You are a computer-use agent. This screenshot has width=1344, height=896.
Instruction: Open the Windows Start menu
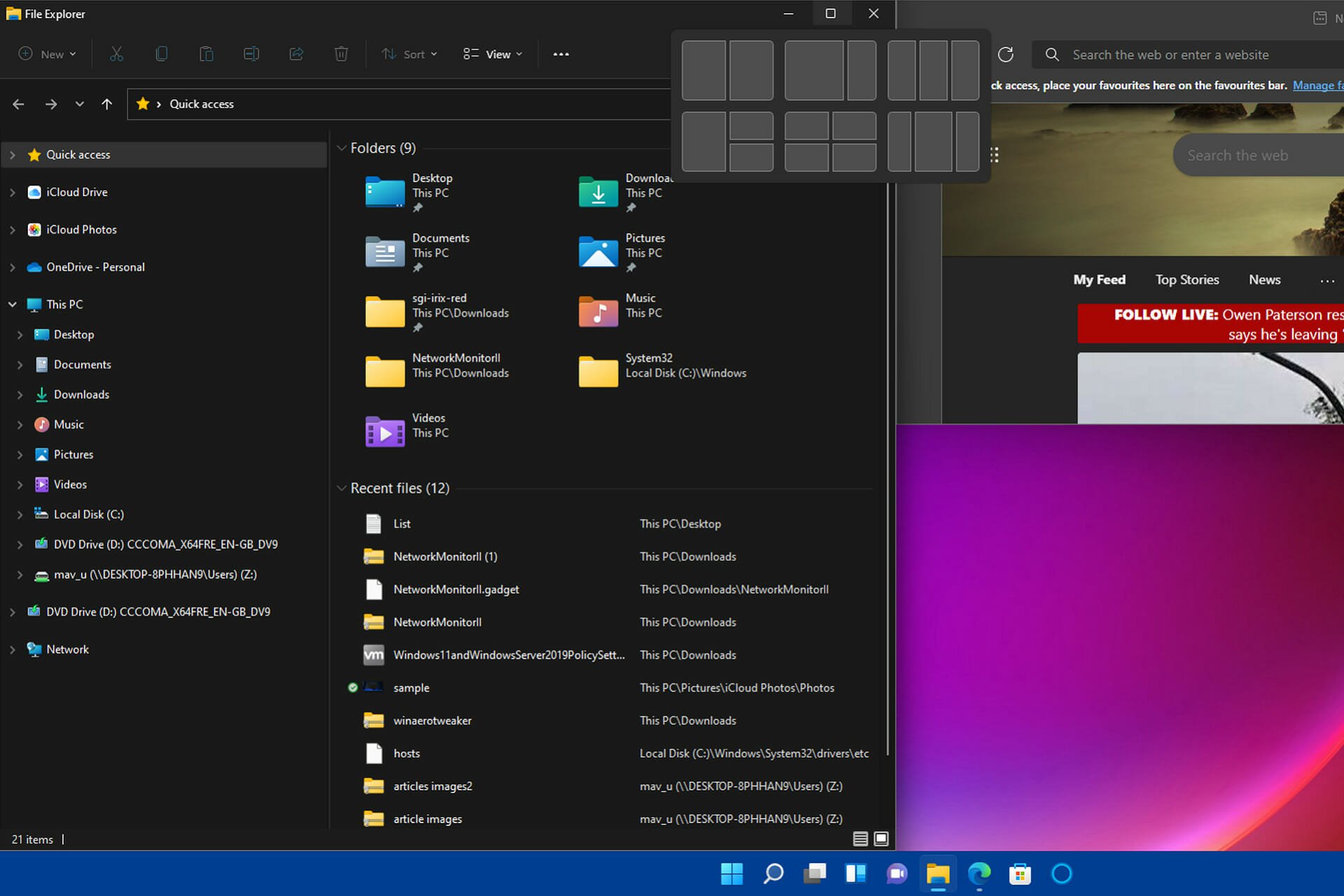731,874
